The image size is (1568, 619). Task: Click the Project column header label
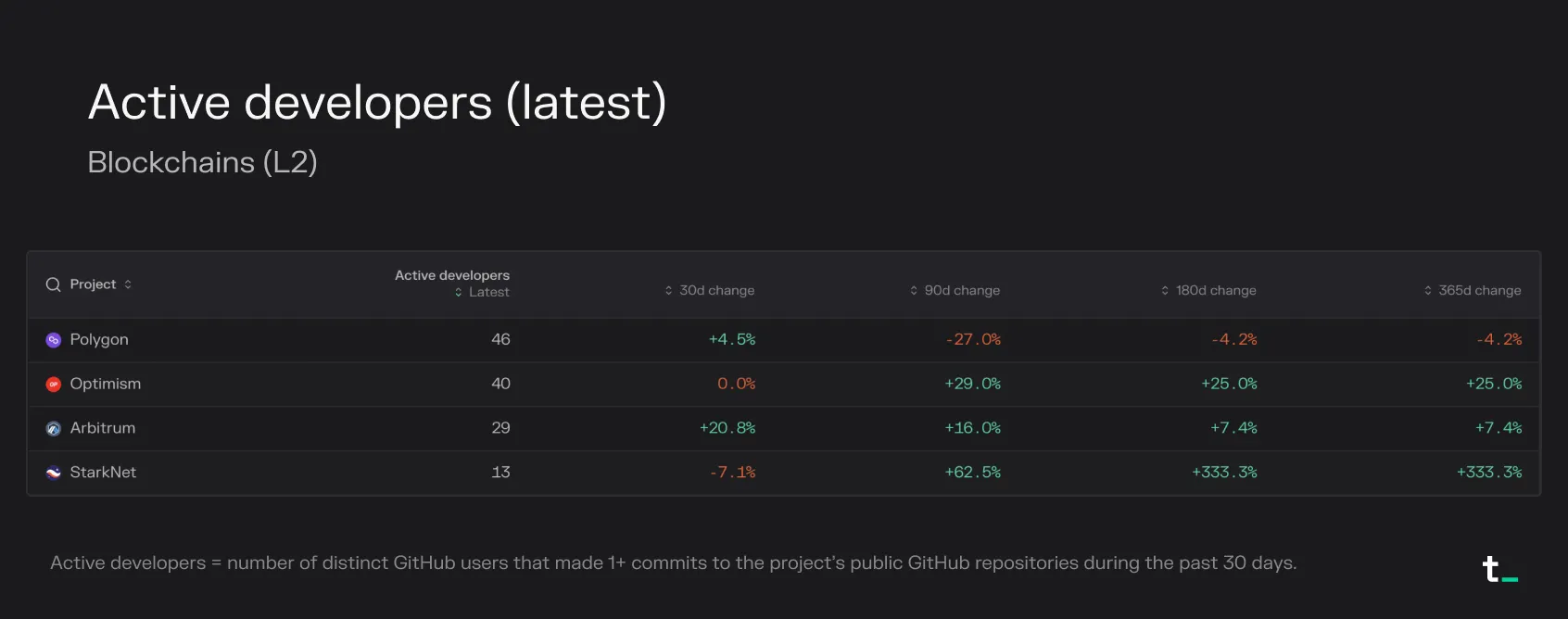(x=93, y=284)
